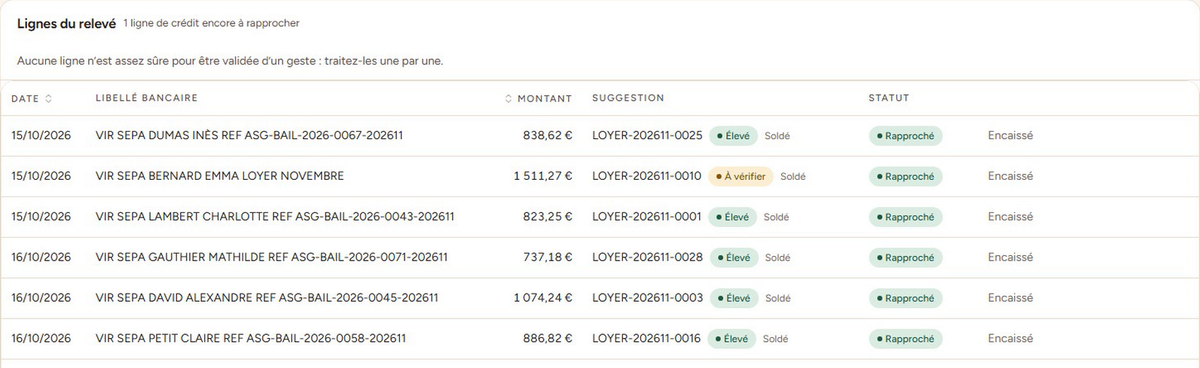
Task: Click the Élevé badge on DAVID ALEXANDRE row
Action: tap(733, 298)
